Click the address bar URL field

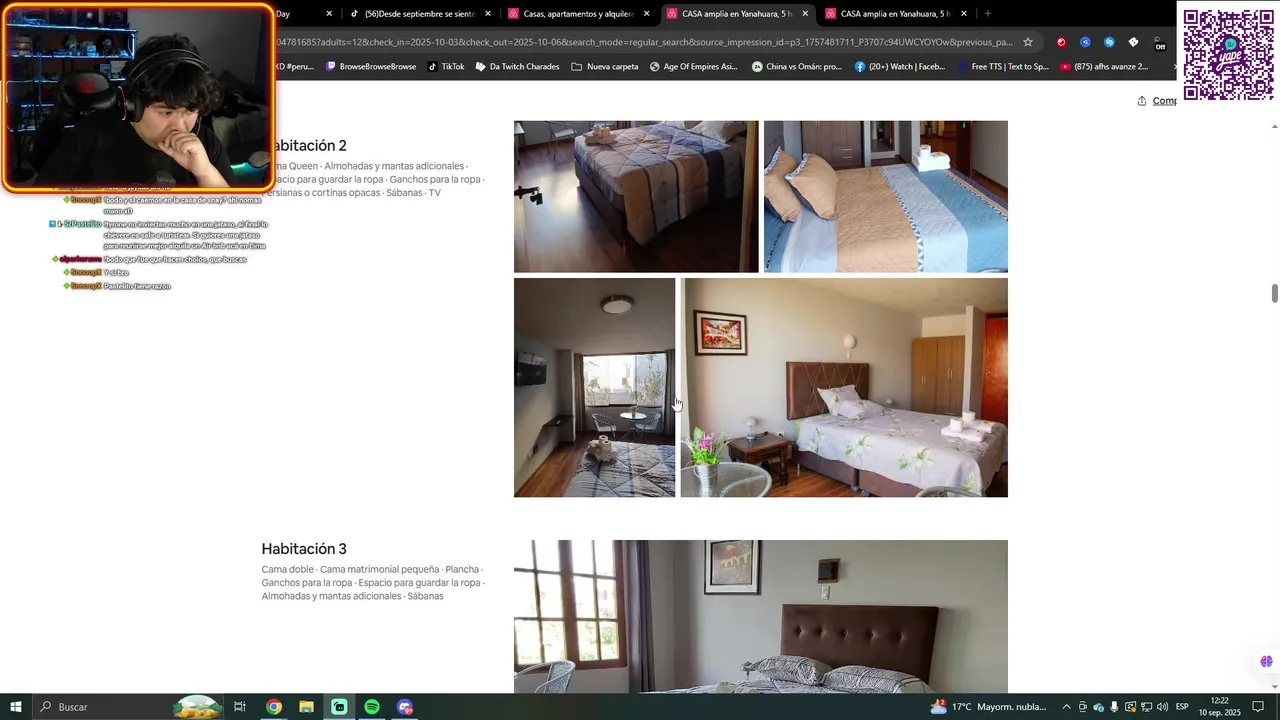click(x=645, y=42)
